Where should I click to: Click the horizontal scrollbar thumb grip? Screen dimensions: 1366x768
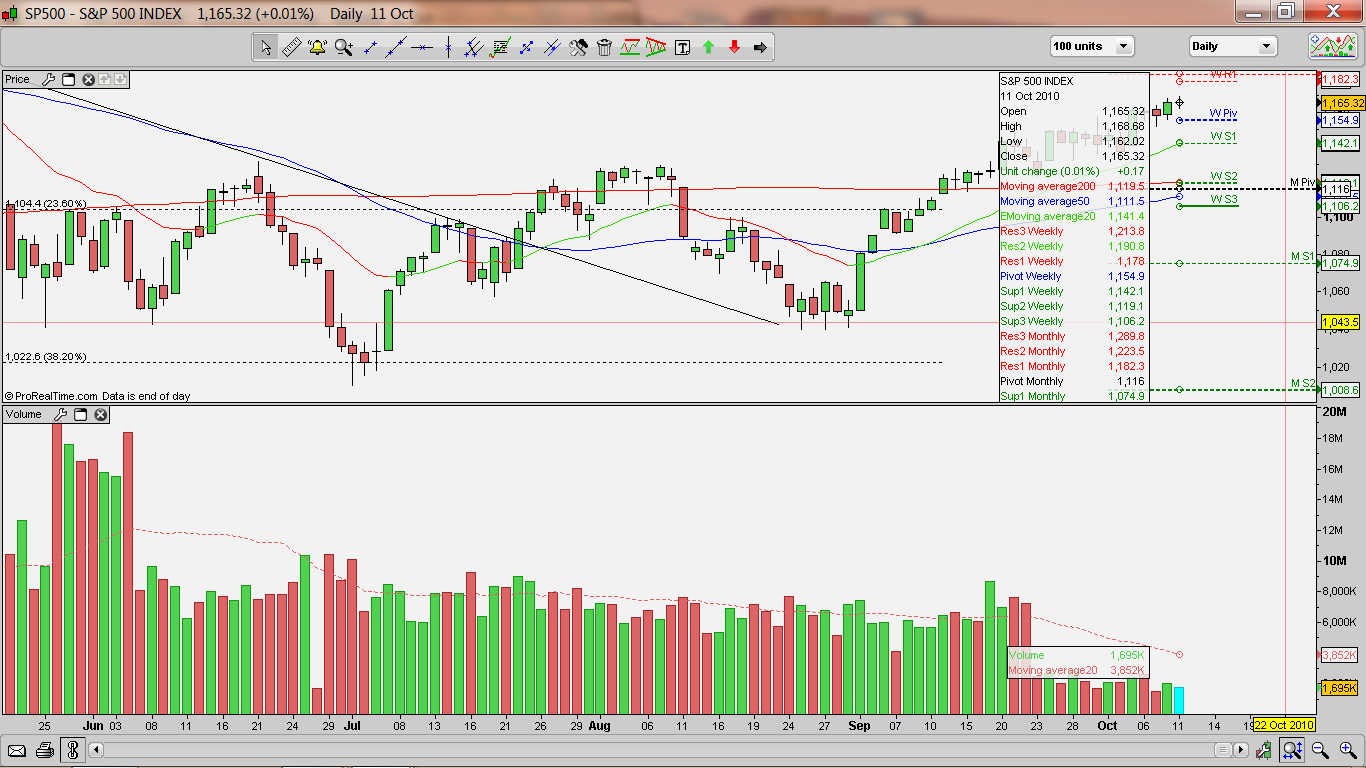(1224, 750)
